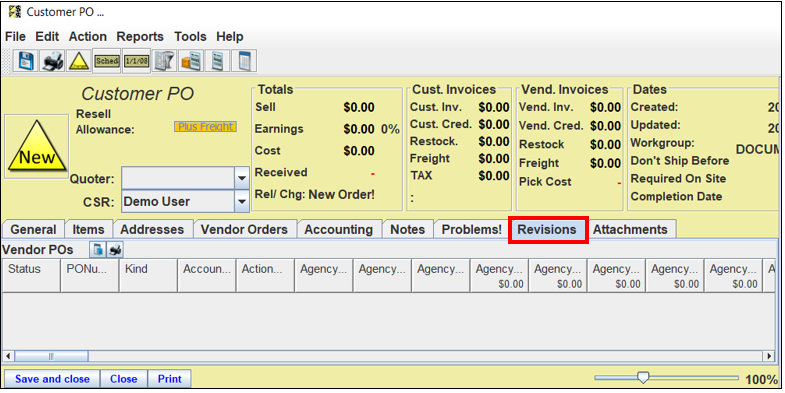Open the Reports menu

140,37
